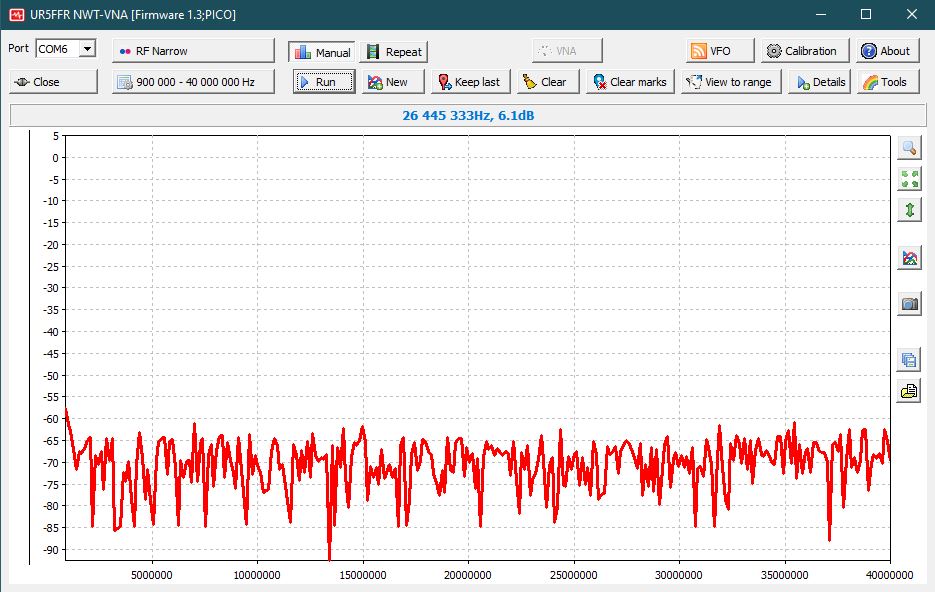935x592 pixels.
Task: Click the frequency readout bar above graph
Action: [x=467, y=116]
